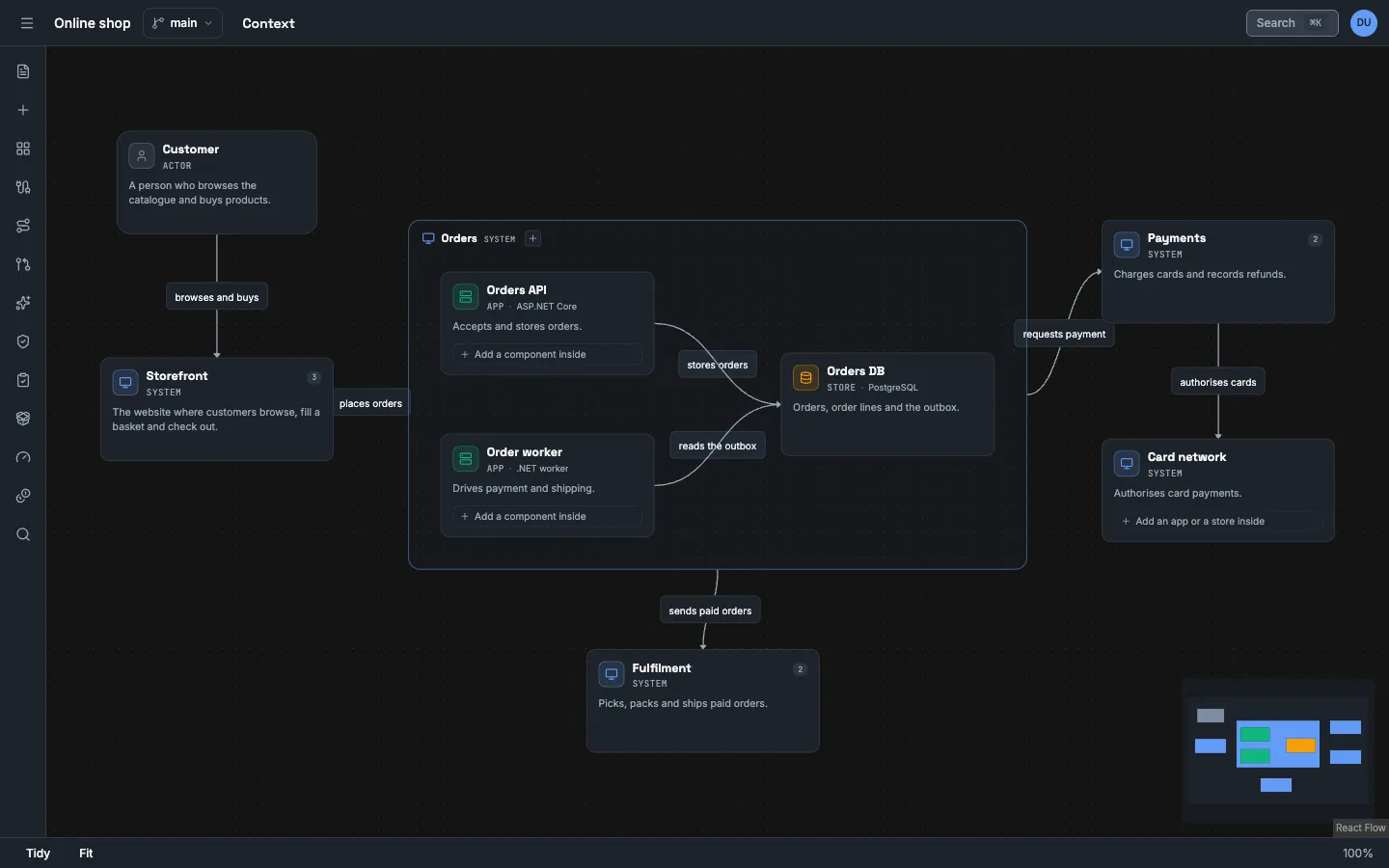The width and height of the screenshot is (1389, 868).
Task: Open the clipboard check icon in the sidebar
Action: click(x=23, y=380)
